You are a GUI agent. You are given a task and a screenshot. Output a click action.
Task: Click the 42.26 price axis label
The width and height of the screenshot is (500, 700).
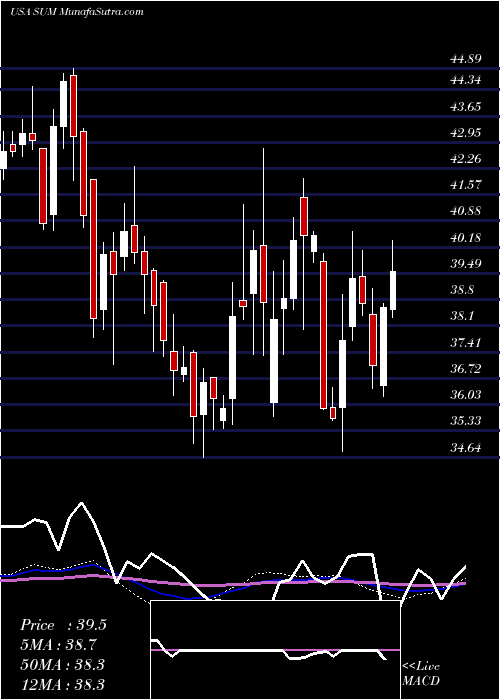[x=465, y=159]
